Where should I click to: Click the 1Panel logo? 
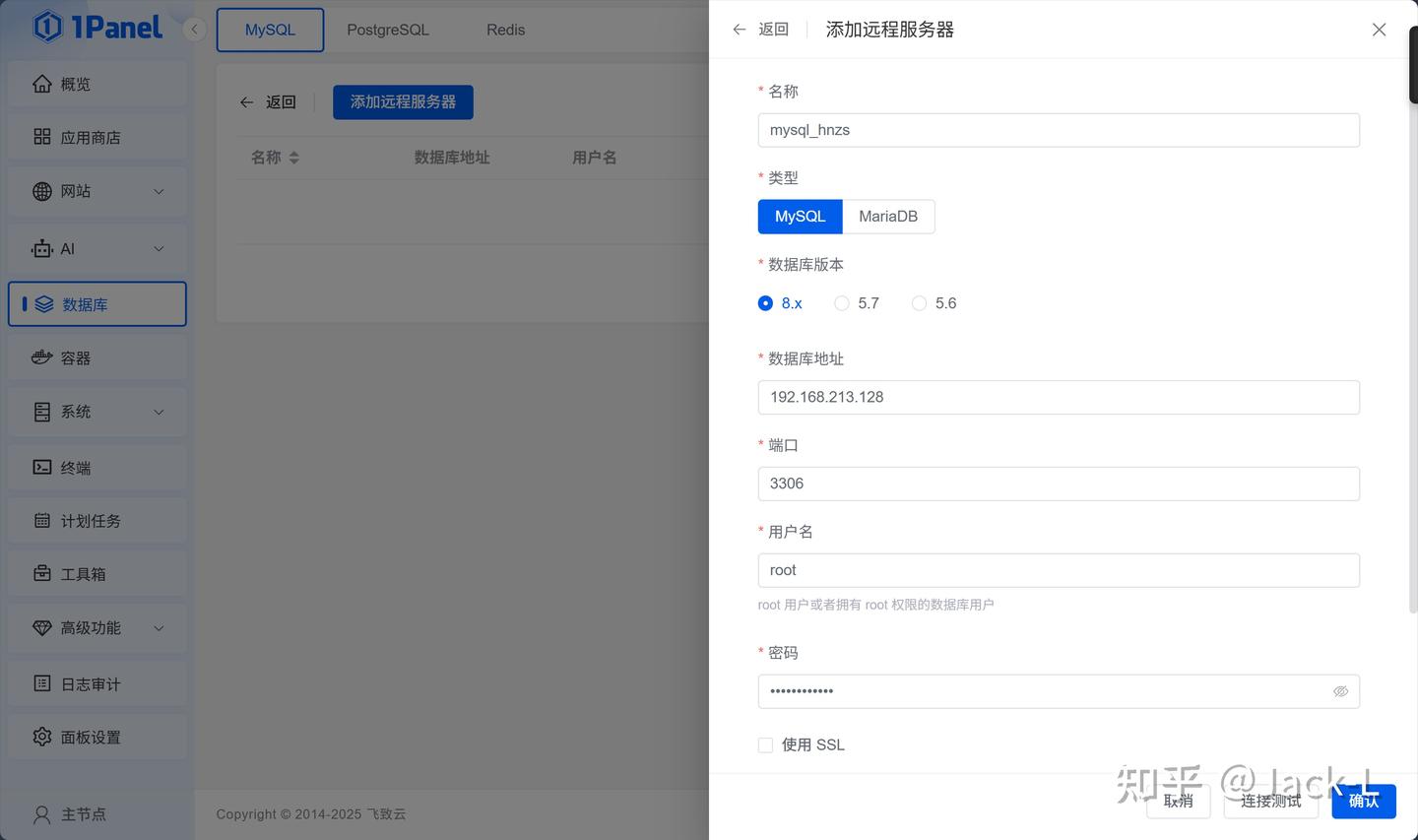coord(97,27)
